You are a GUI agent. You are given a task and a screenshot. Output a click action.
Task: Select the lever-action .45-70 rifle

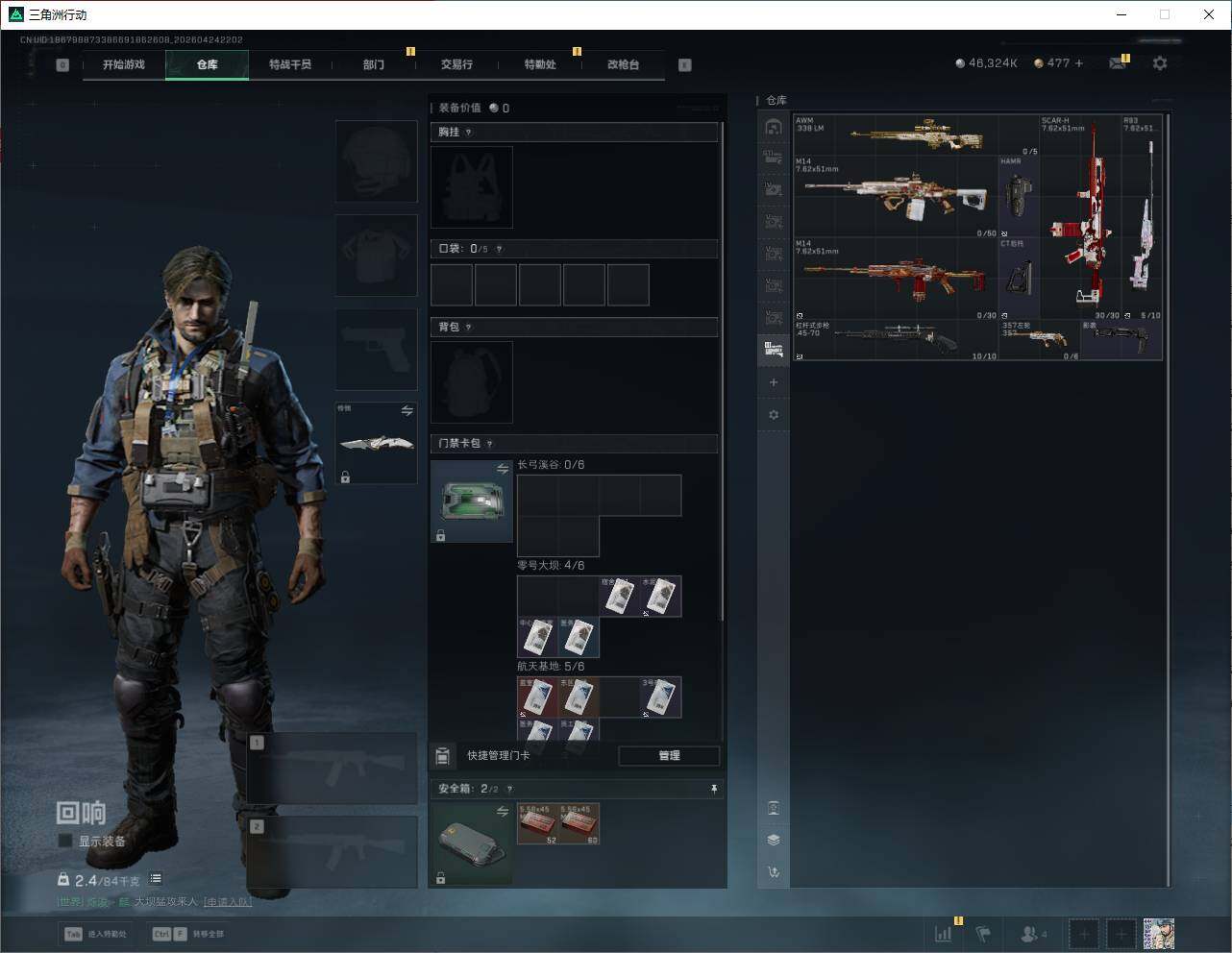click(896, 340)
